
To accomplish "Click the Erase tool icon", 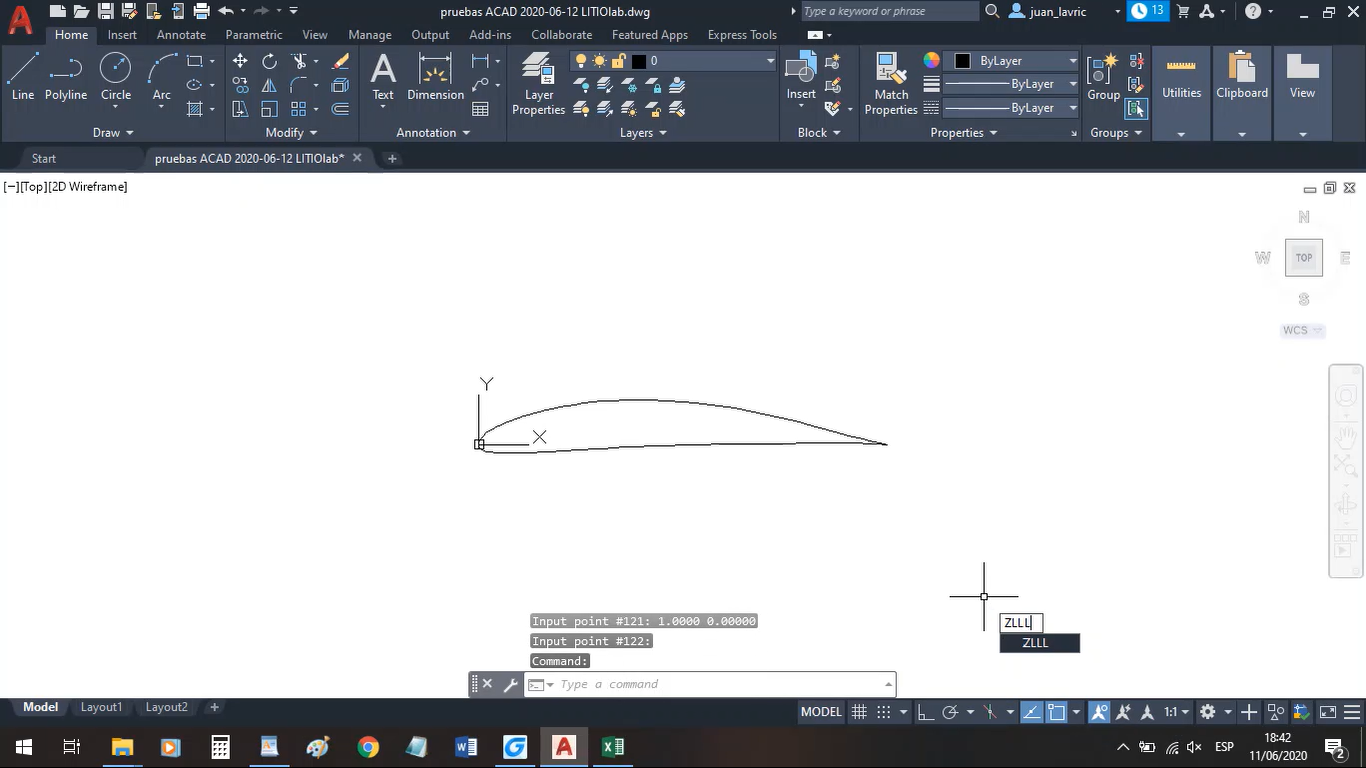I will point(340,61).
